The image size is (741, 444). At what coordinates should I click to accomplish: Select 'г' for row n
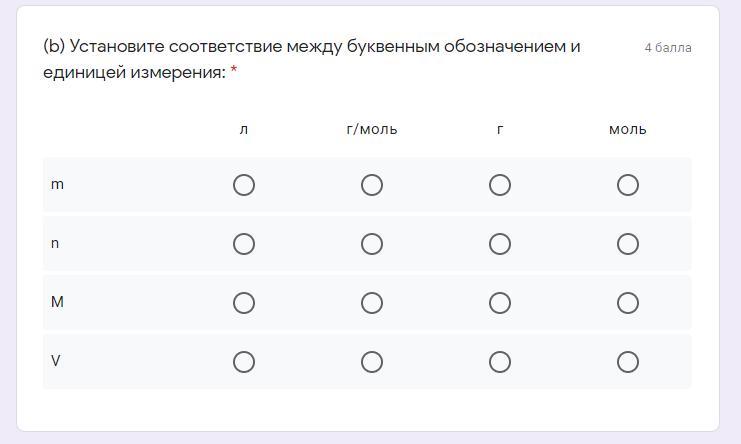tap(500, 244)
